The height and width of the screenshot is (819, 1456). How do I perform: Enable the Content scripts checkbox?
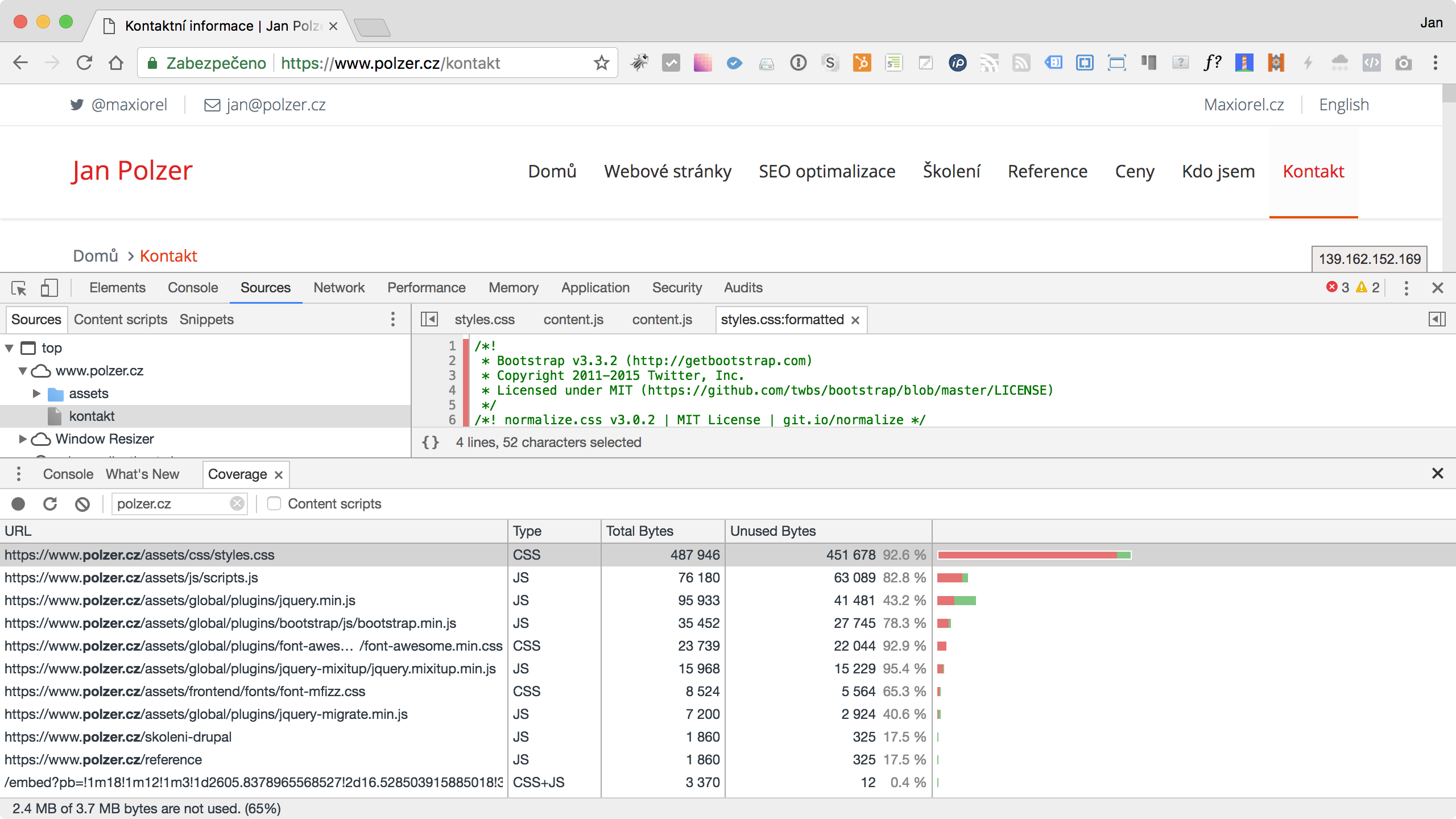(274, 504)
